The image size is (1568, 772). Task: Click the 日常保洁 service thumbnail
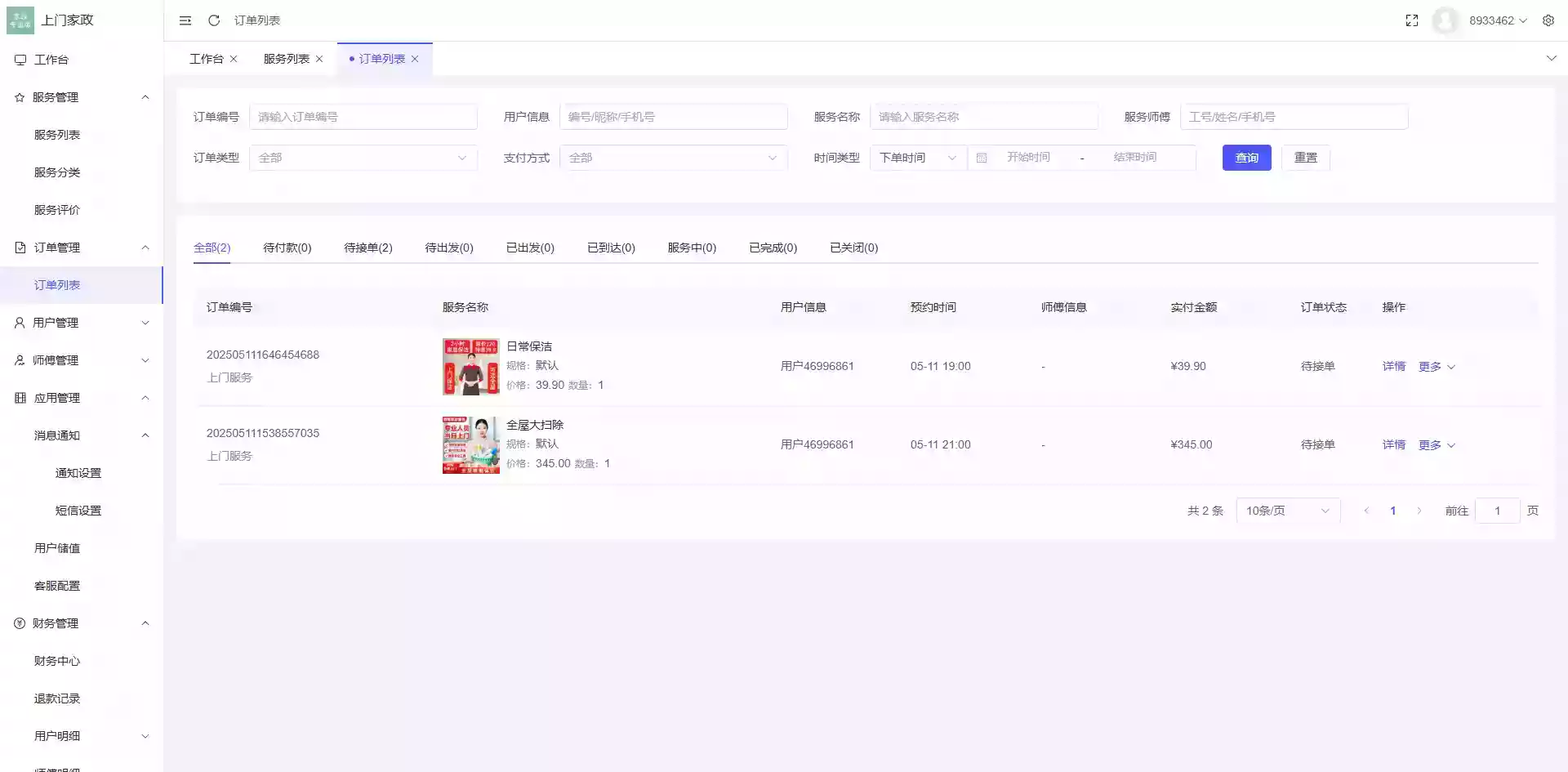[470, 367]
